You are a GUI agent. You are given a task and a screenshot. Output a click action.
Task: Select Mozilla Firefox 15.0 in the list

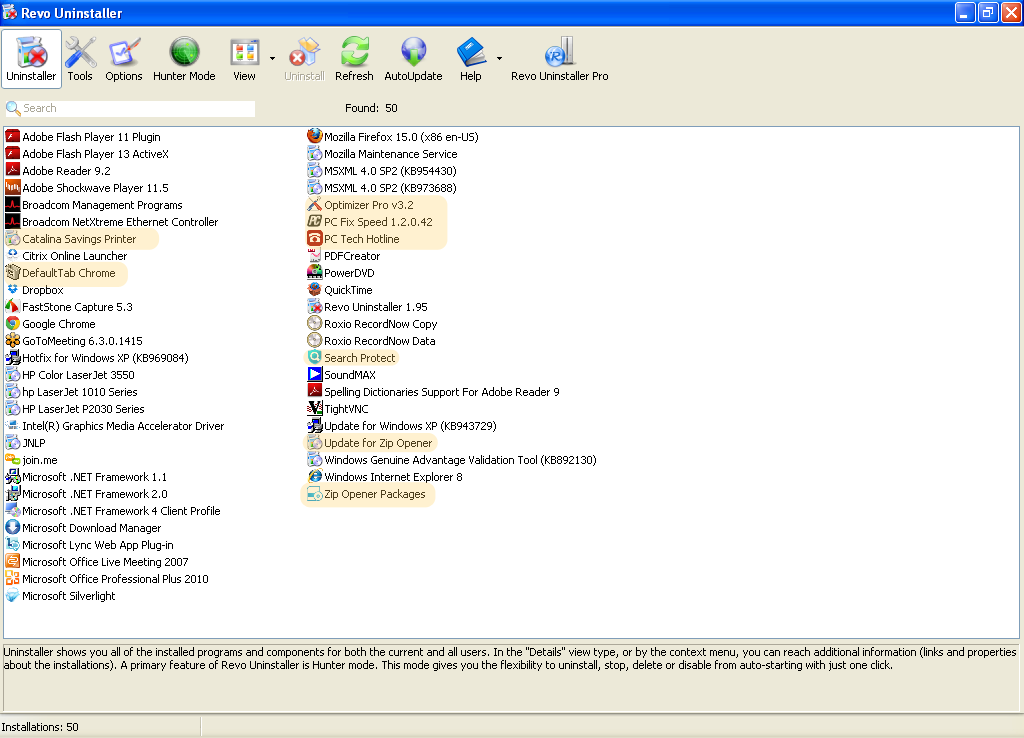(x=400, y=137)
